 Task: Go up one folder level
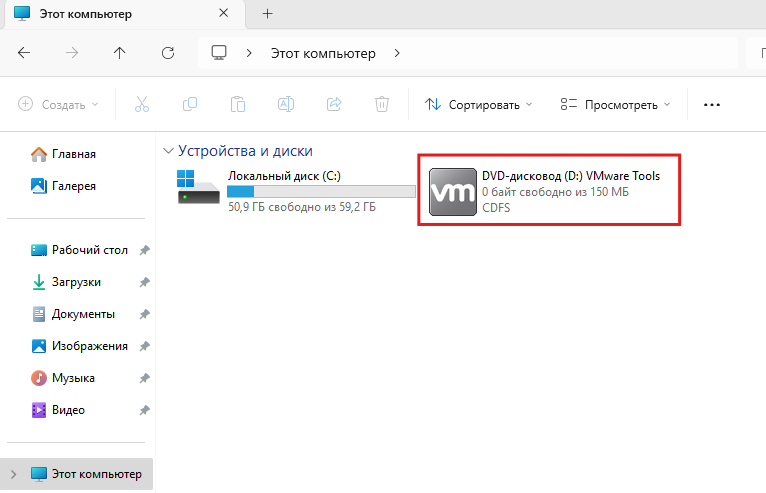[120, 53]
